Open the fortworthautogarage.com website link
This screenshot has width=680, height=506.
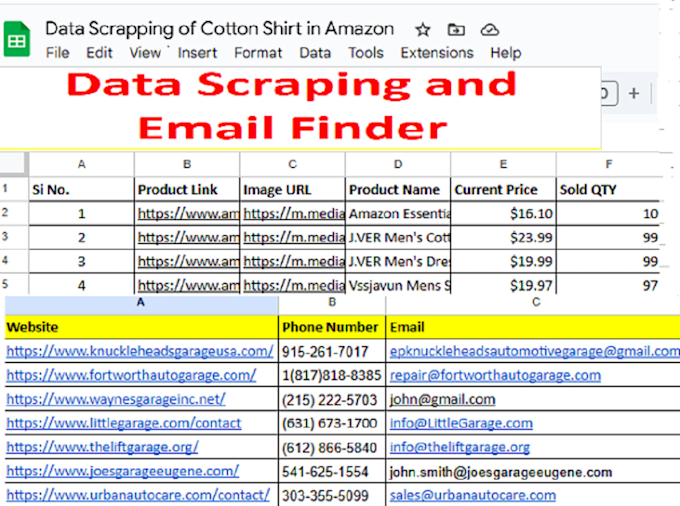[x=131, y=375]
